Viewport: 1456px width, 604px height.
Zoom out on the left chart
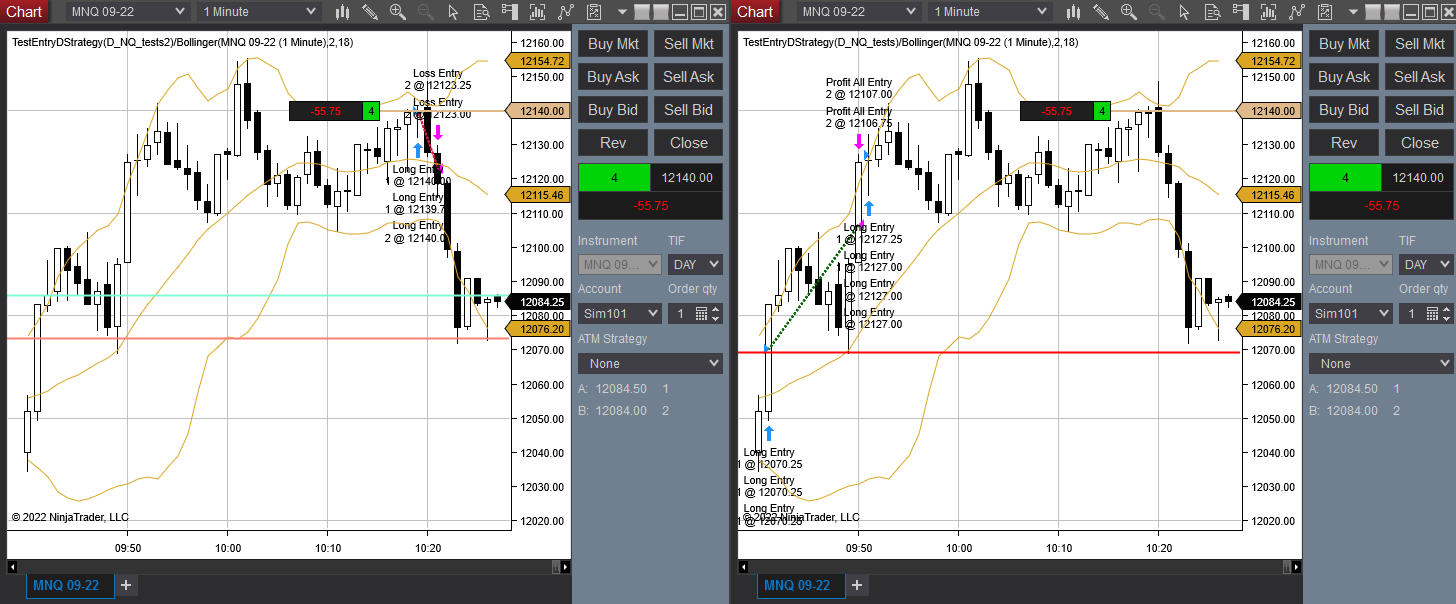click(426, 12)
